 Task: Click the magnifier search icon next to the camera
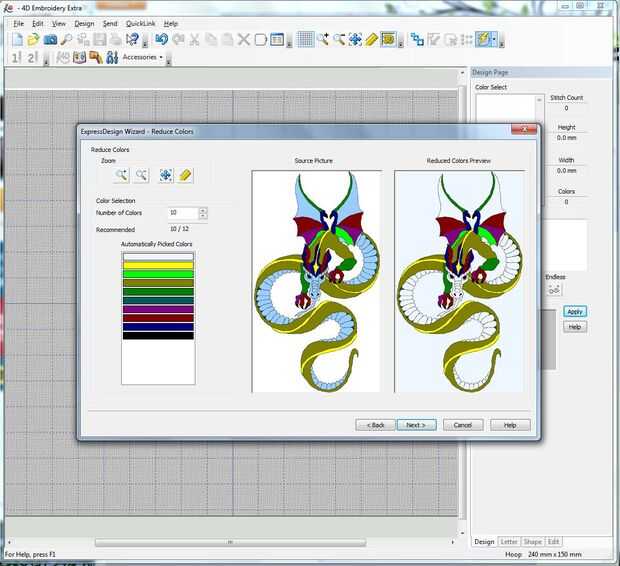click(x=66, y=39)
